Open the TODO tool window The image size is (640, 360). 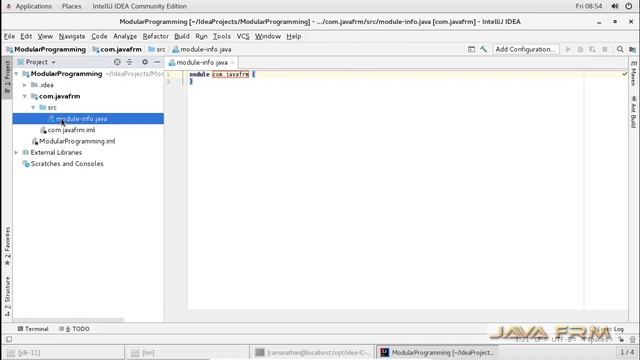pos(74,329)
